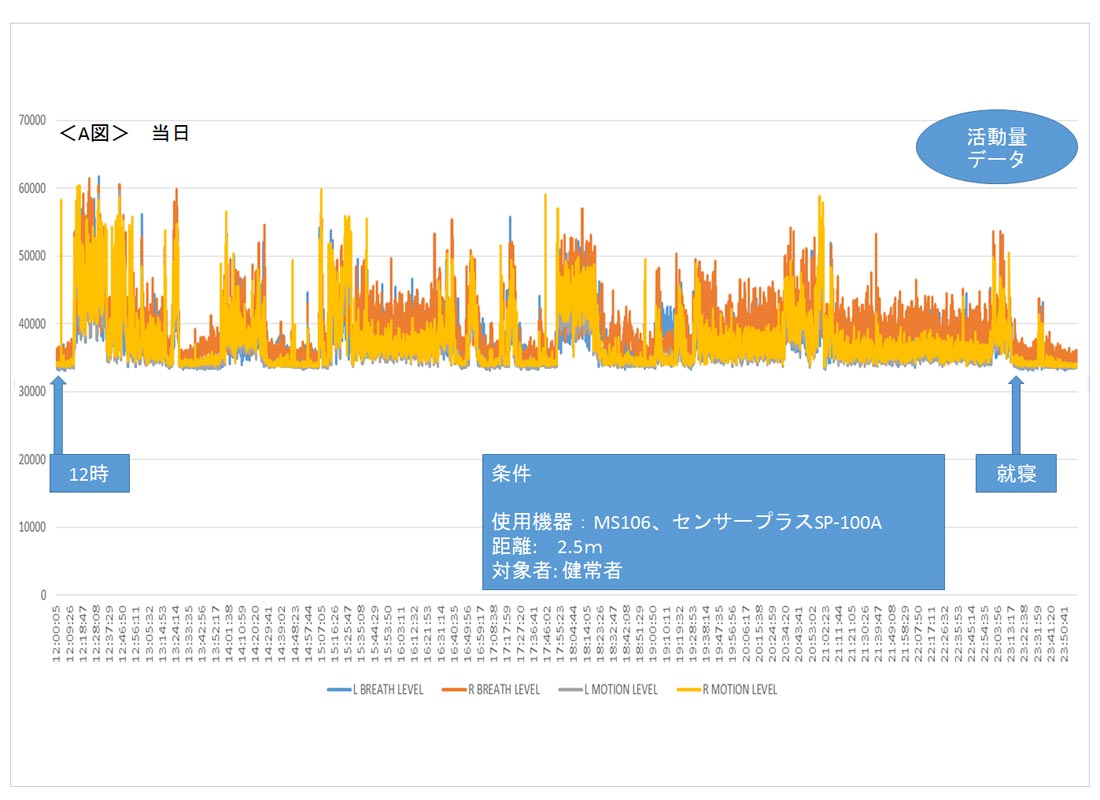Click the 13:33:35 x-axis time label
Viewport: 1100px width, 800px height.
[189, 634]
